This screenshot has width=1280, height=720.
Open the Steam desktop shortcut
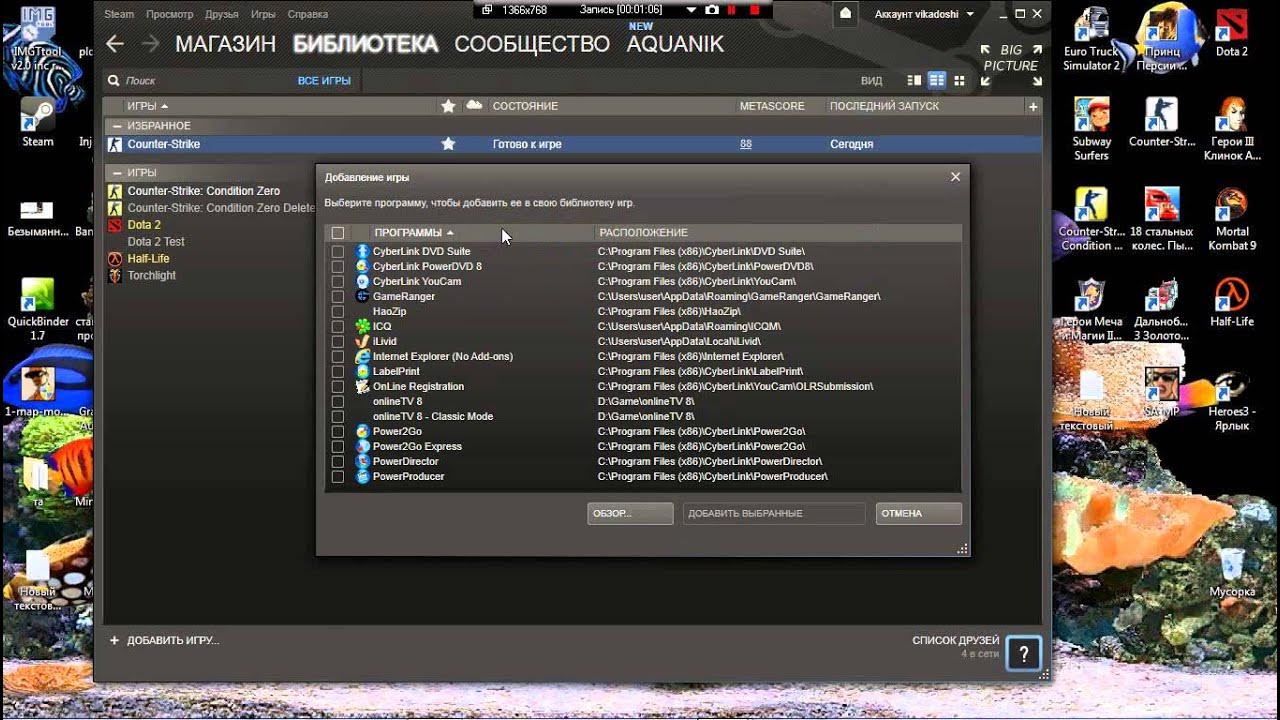tap(37, 123)
